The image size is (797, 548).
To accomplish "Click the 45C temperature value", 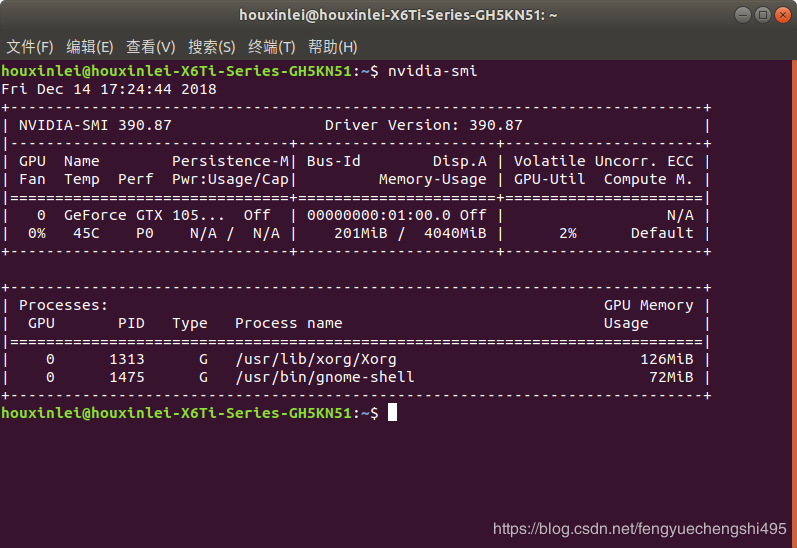I will (86, 233).
